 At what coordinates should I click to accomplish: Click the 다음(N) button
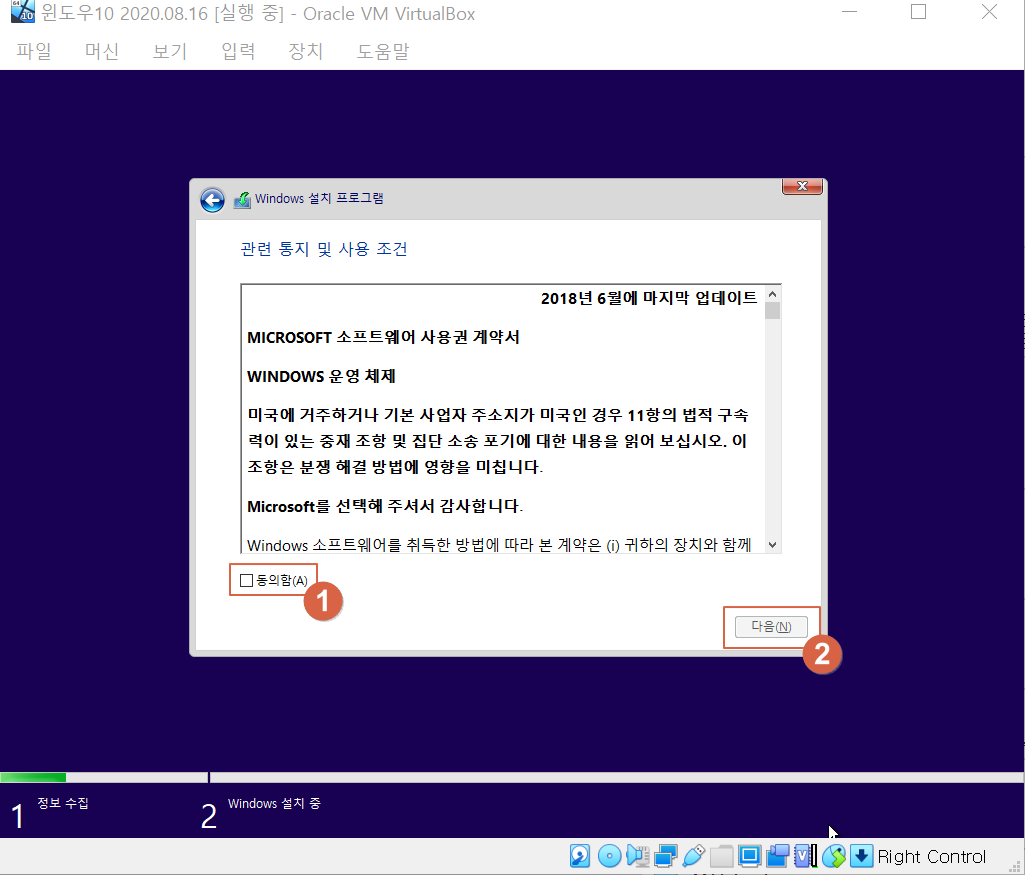(x=771, y=627)
